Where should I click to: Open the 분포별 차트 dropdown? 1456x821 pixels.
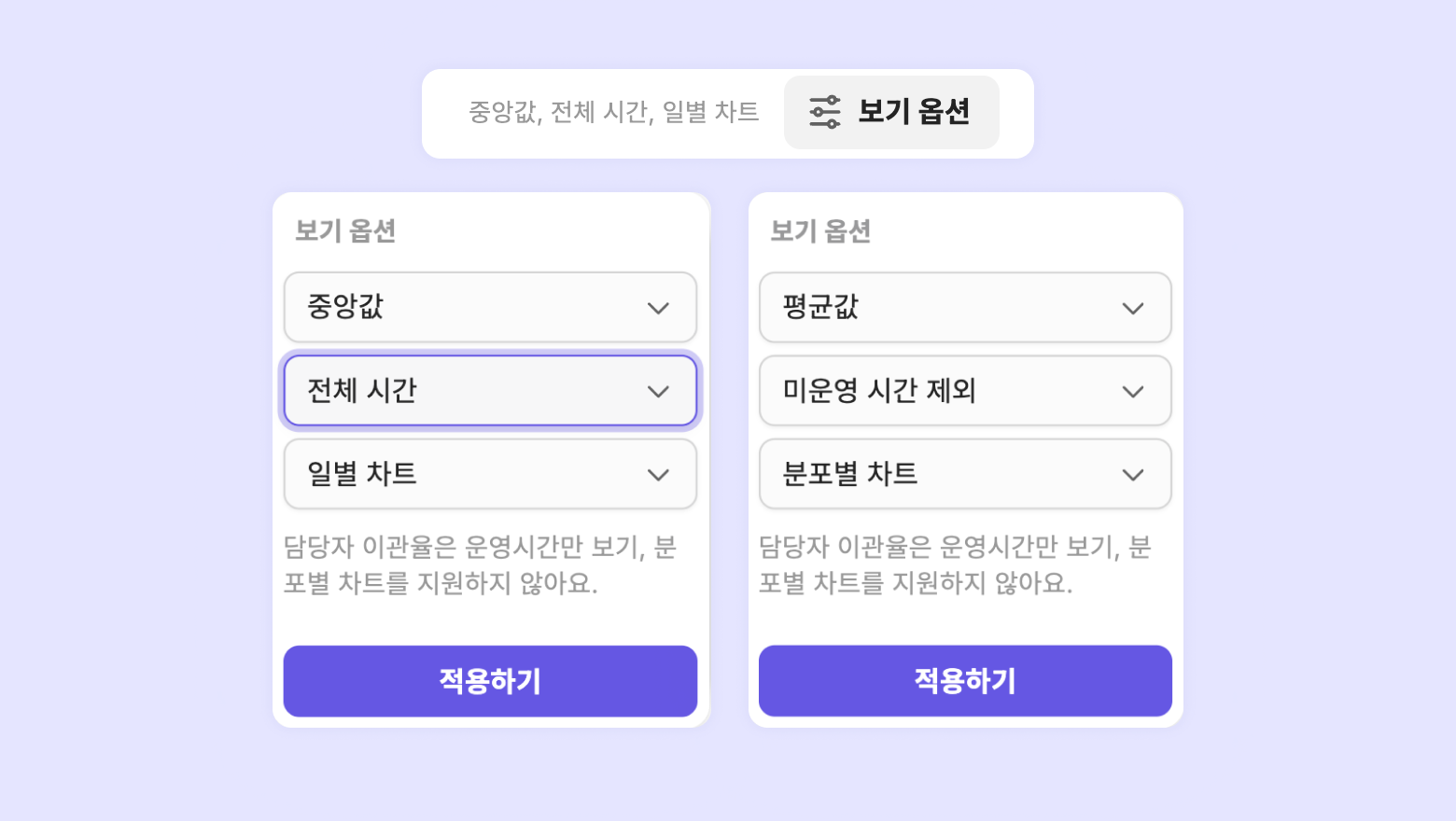[x=943, y=474]
